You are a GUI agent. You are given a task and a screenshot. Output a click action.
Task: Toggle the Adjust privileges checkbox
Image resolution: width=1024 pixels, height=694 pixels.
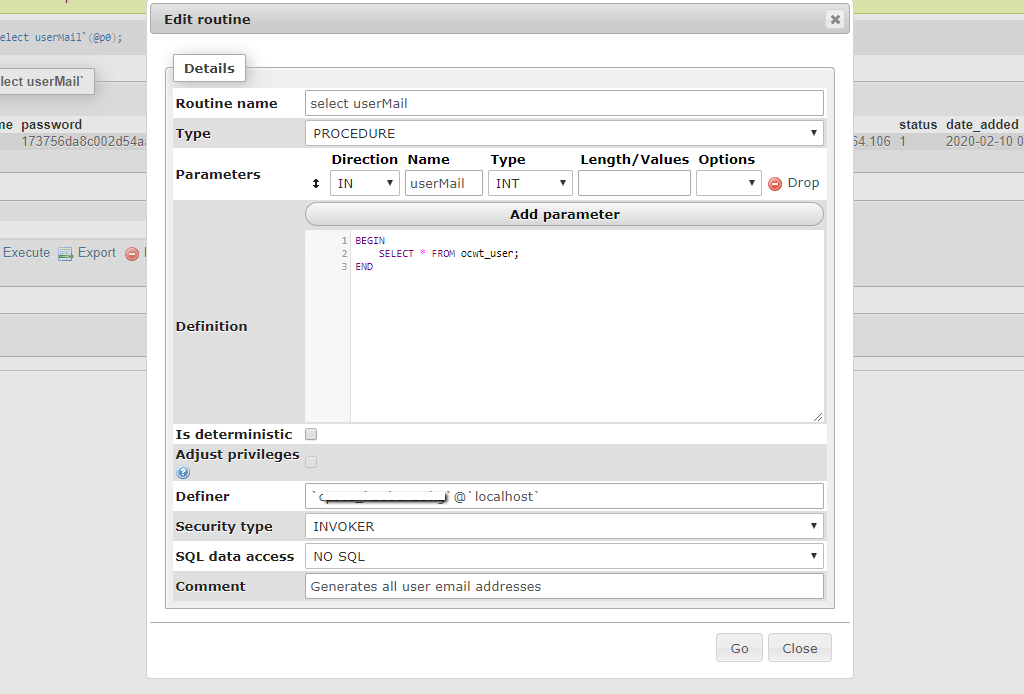(312, 462)
